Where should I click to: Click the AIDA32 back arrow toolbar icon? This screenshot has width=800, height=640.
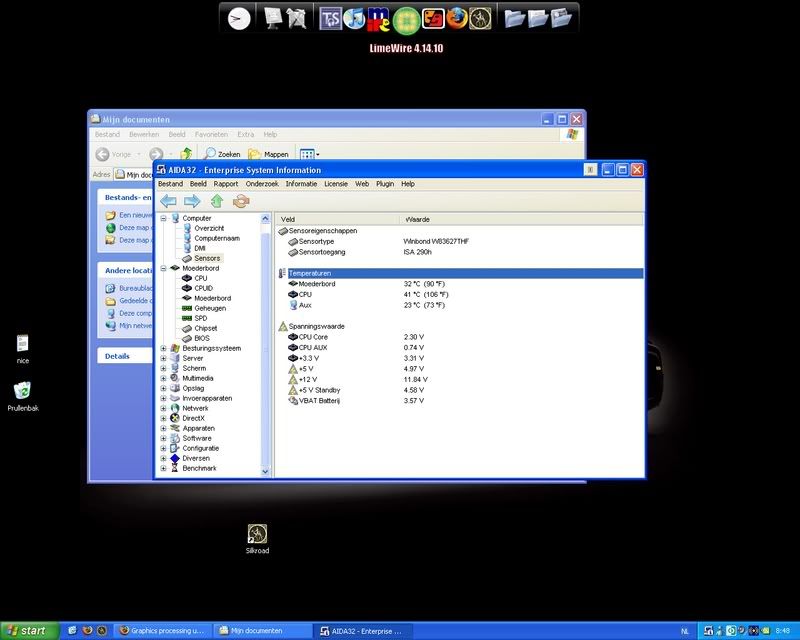pos(168,201)
